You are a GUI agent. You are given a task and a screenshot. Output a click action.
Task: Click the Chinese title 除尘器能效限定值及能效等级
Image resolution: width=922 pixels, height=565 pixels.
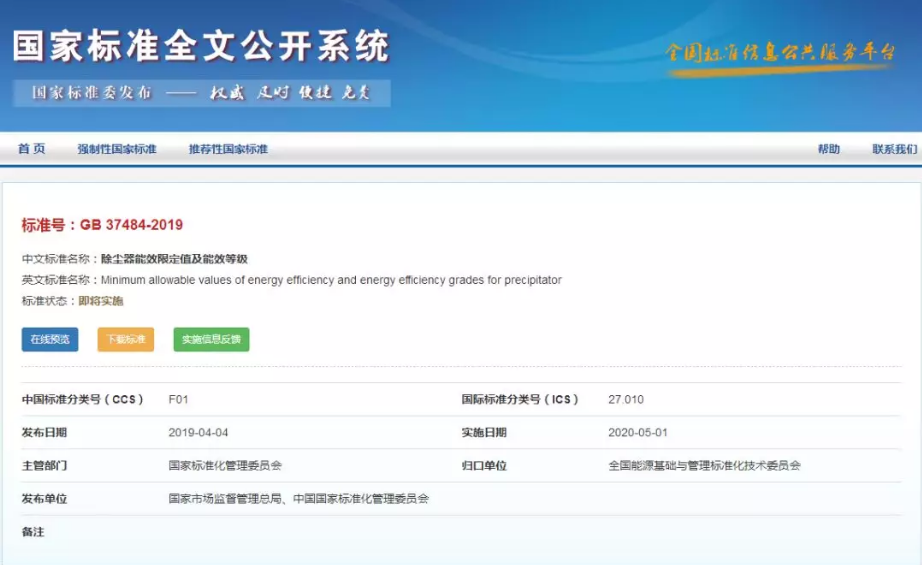(x=174, y=259)
